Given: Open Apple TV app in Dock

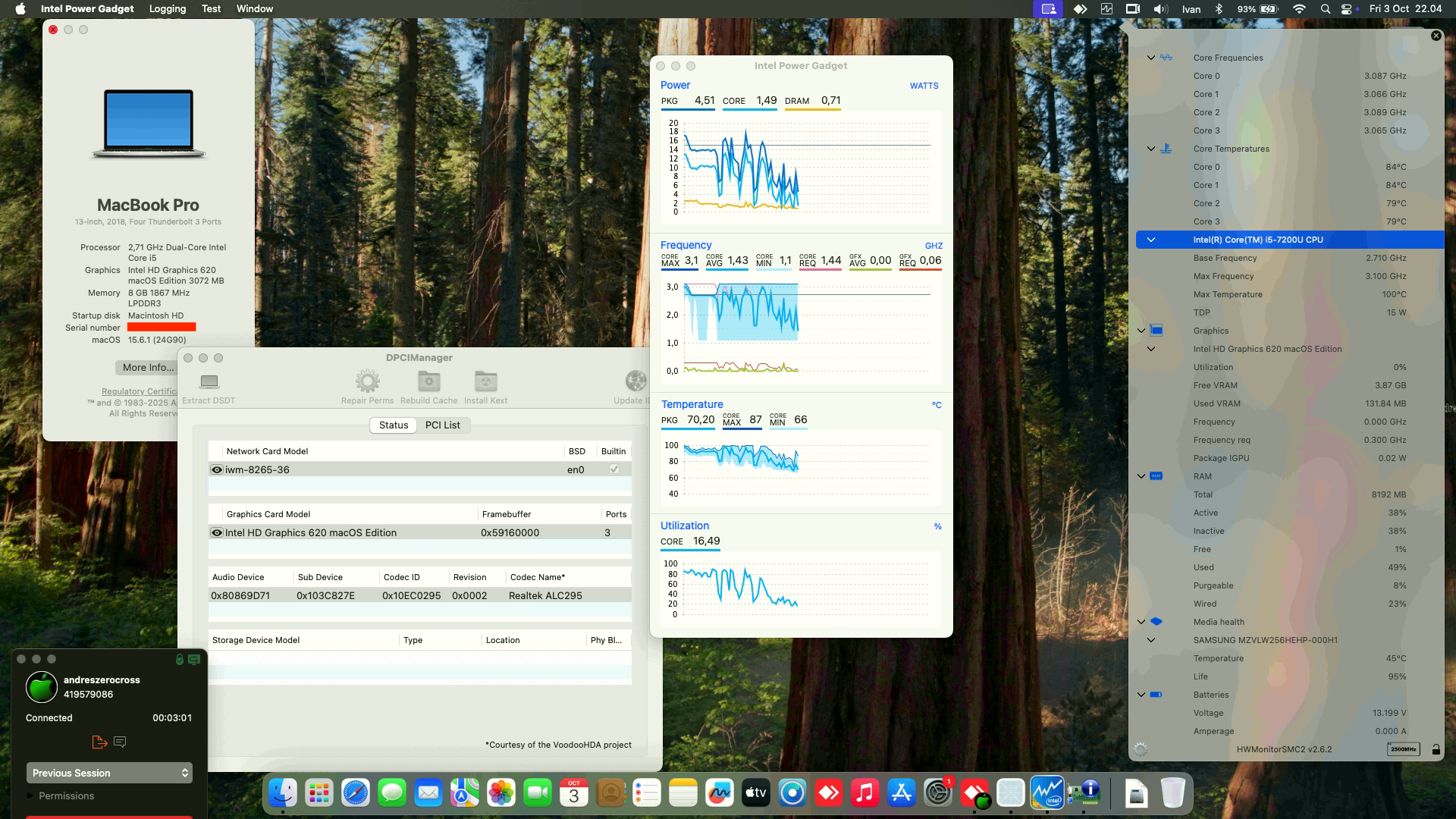Looking at the screenshot, I should [756, 793].
